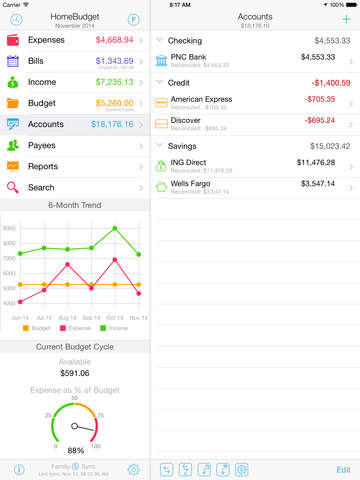Open the ING Direct row chevron
Screen dimensions: 360x480
[351, 167]
